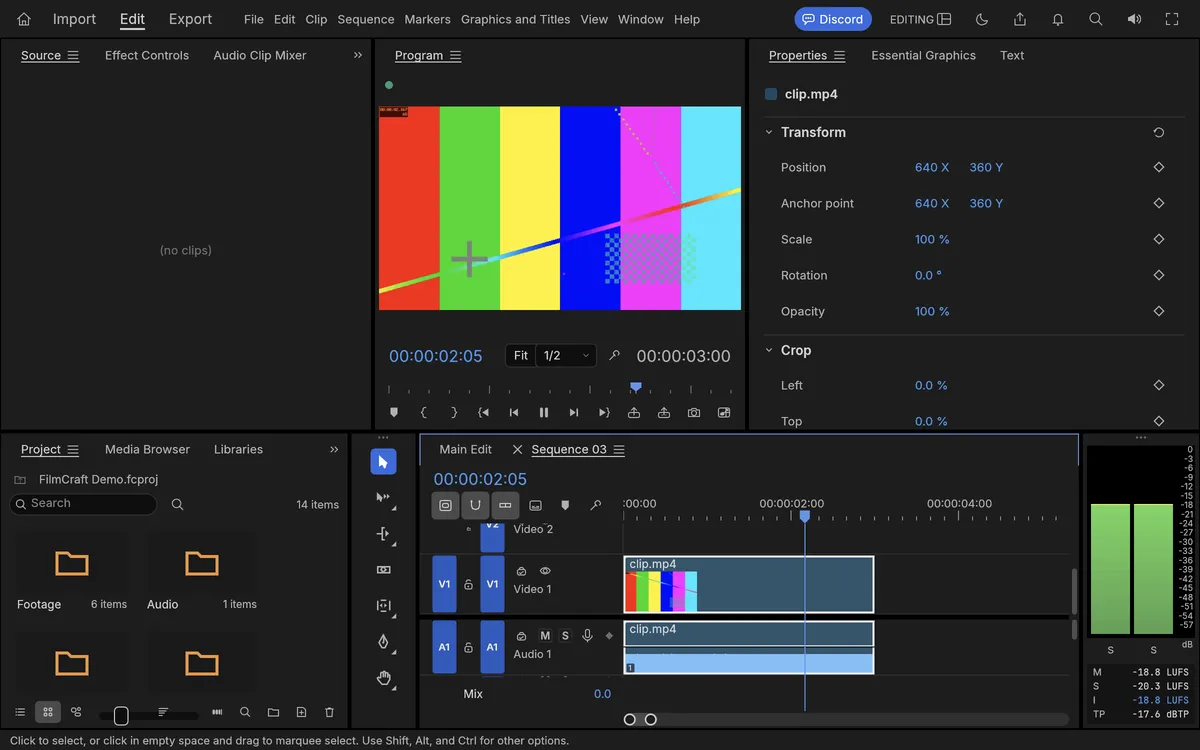Export frame with camera icon

point(694,412)
